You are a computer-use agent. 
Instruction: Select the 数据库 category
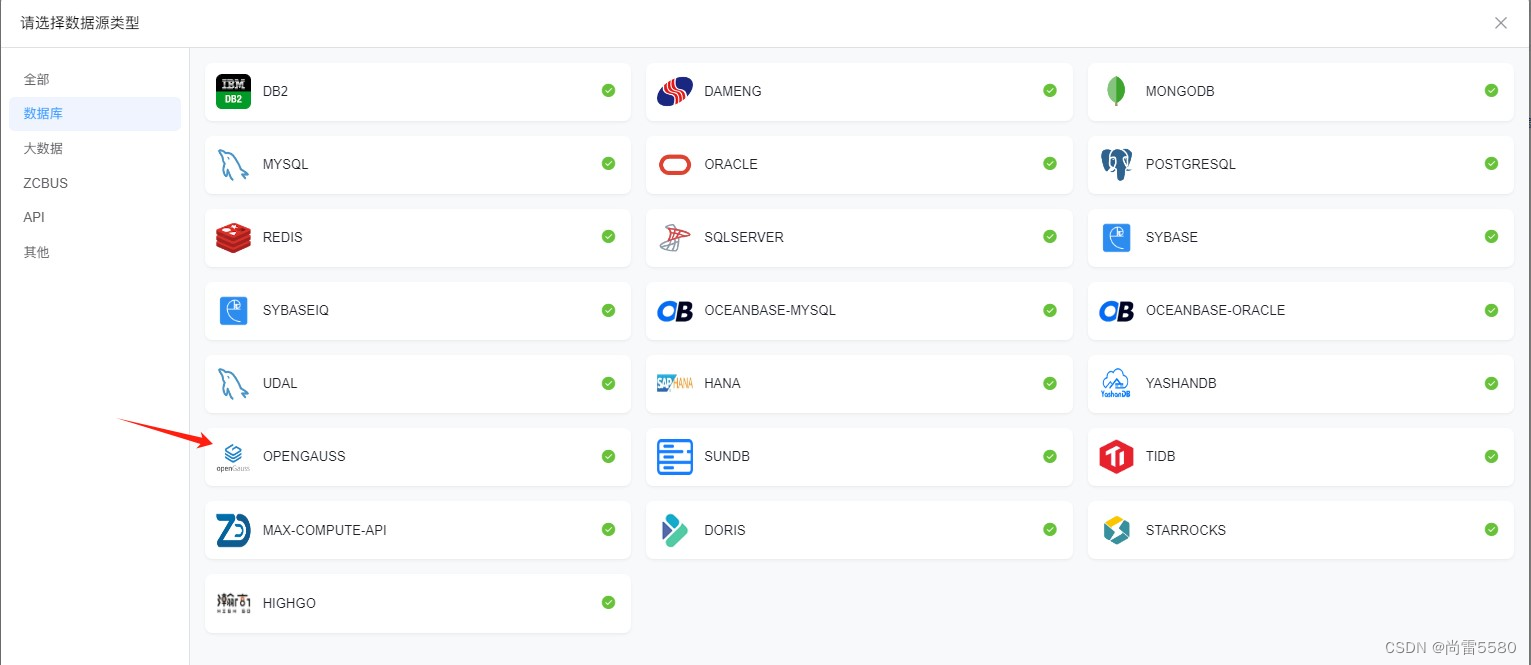95,114
